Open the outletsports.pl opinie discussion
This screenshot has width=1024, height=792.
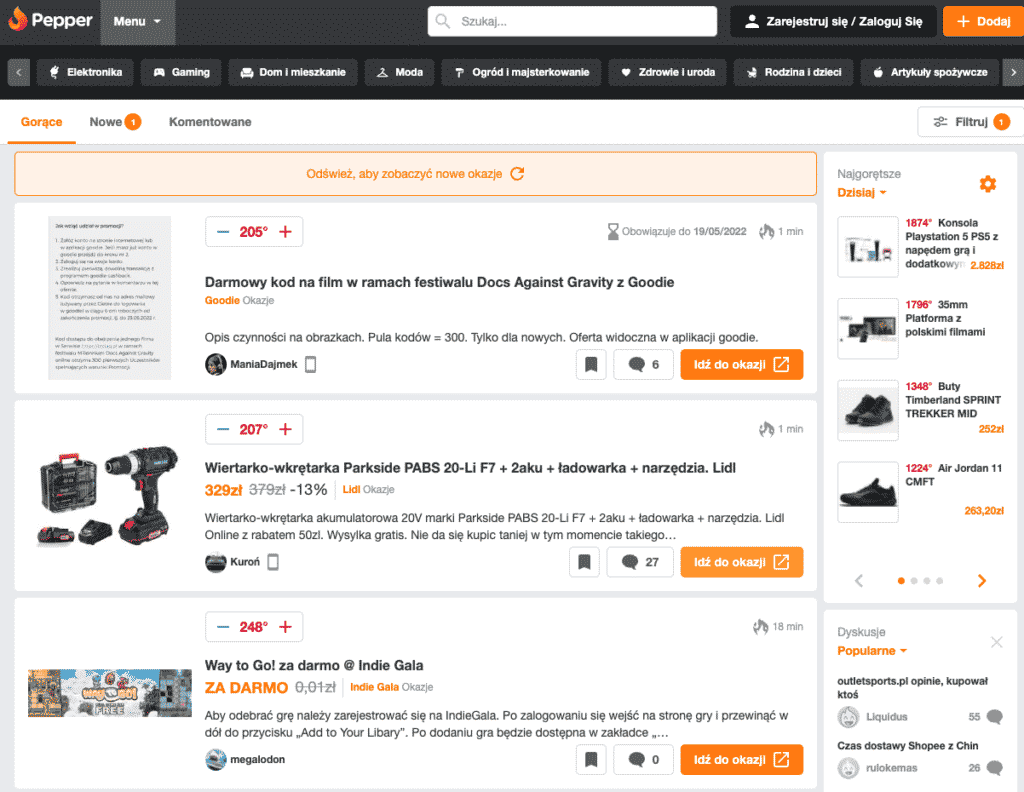(x=912, y=688)
